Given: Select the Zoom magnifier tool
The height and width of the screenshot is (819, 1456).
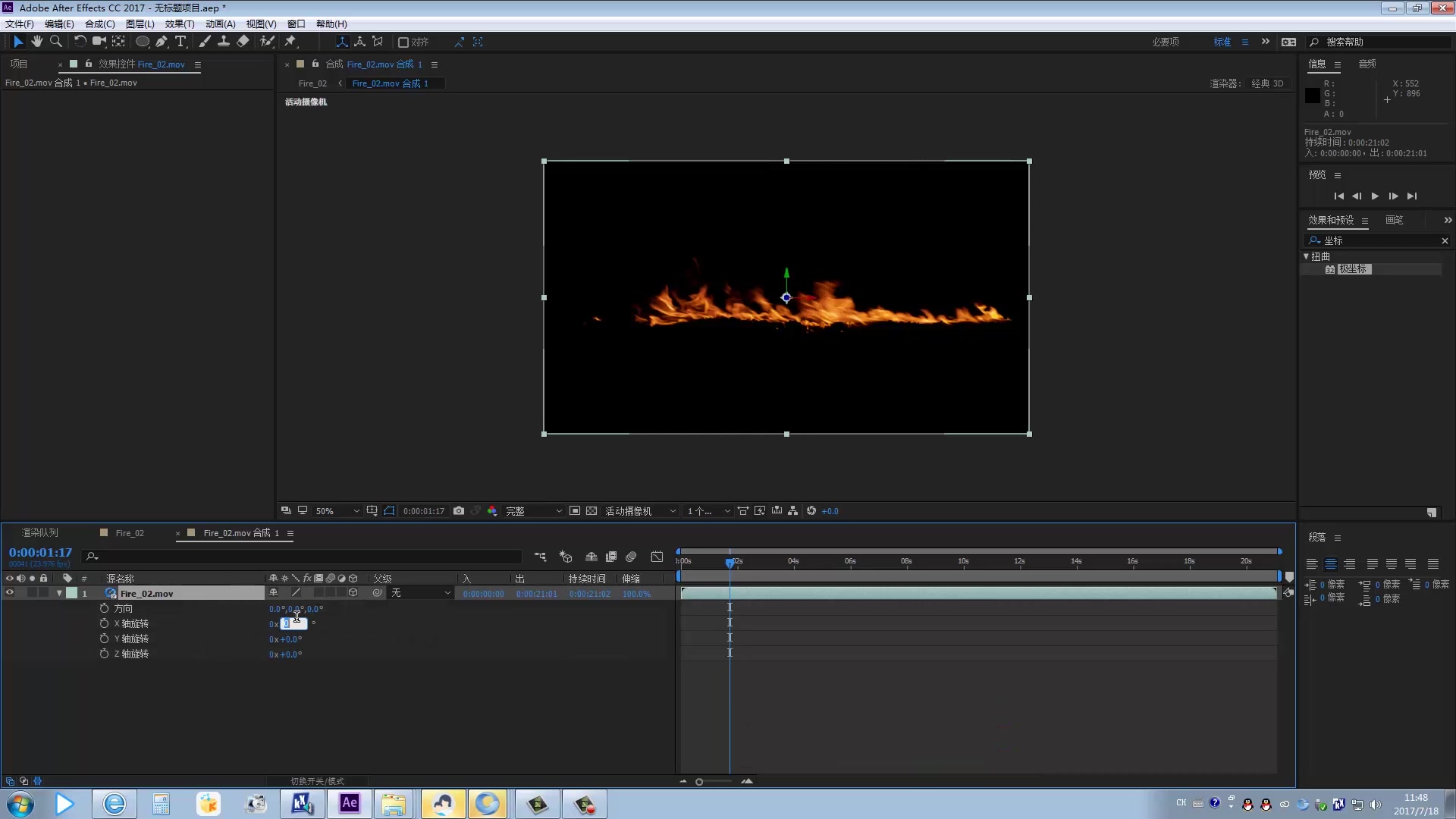Looking at the screenshot, I should click(55, 42).
